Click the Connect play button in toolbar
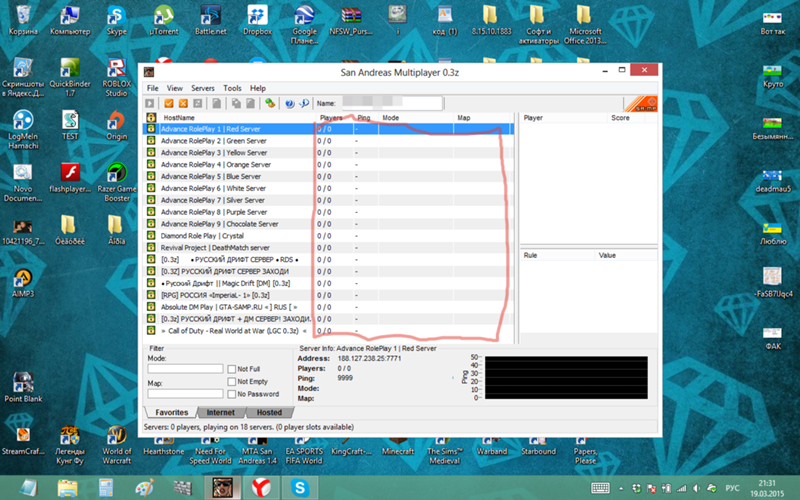 tap(150, 103)
